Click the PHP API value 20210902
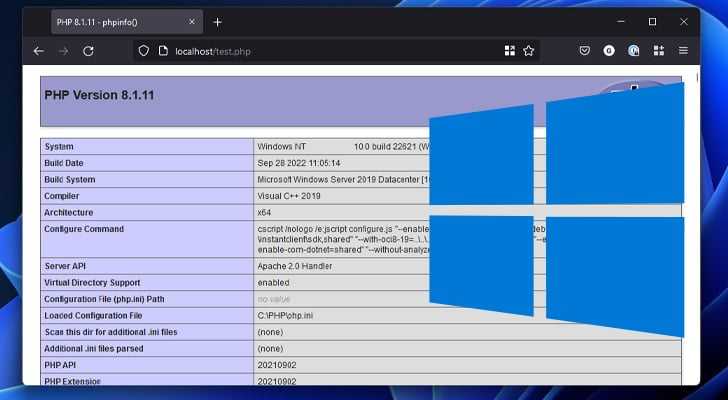Screen dimensions: 728x400 [x=277, y=365]
